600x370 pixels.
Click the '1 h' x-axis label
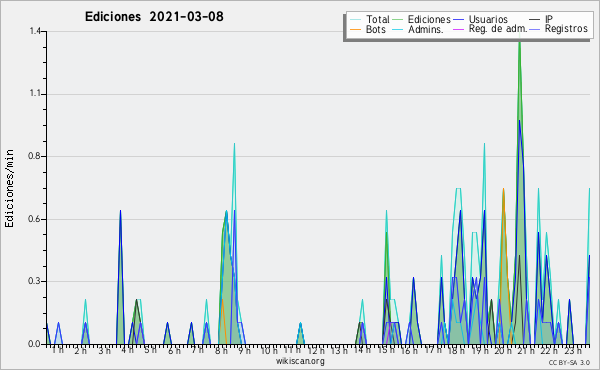click(x=58, y=350)
